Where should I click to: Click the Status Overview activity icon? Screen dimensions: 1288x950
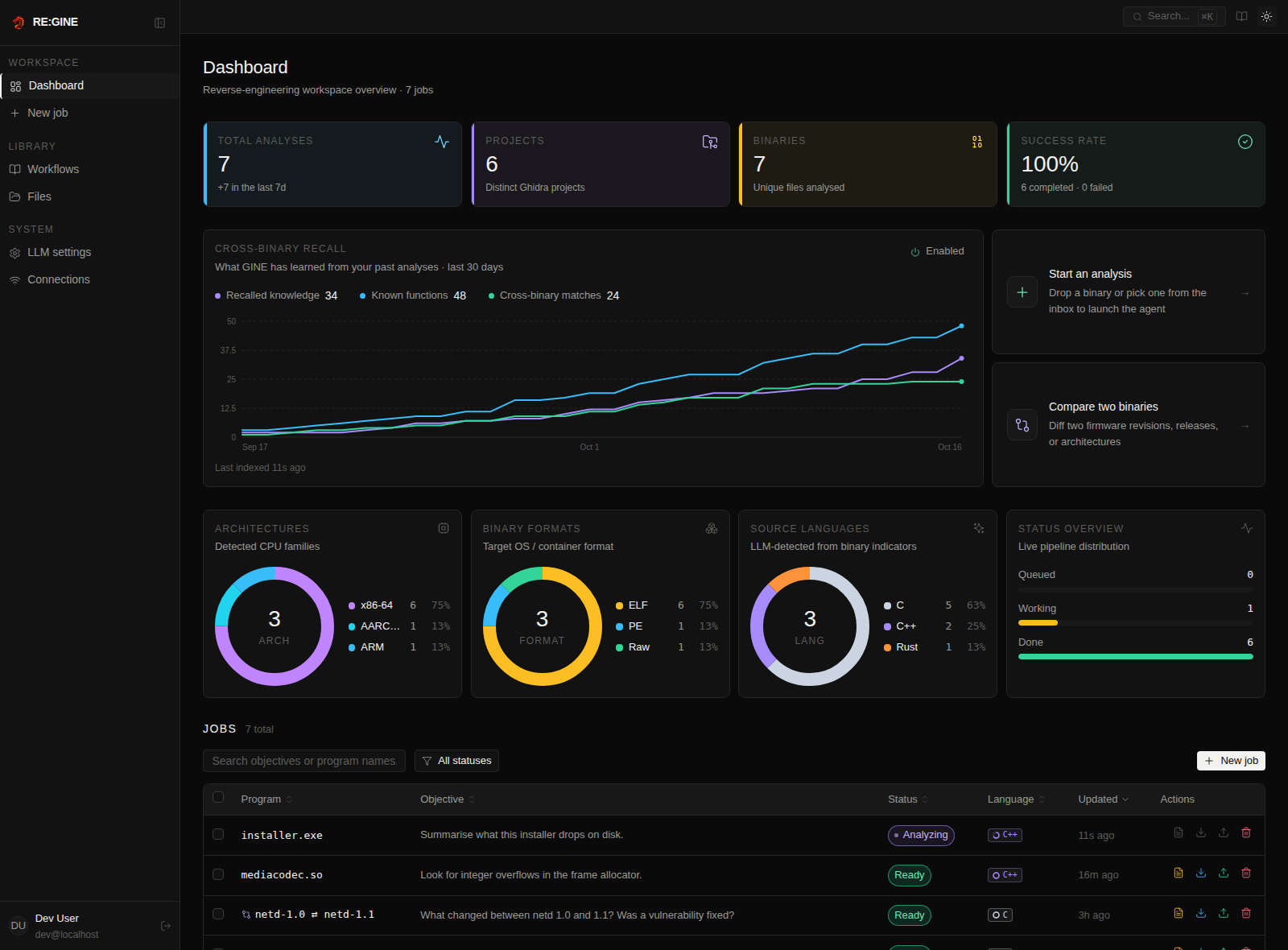click(1247, 528)
